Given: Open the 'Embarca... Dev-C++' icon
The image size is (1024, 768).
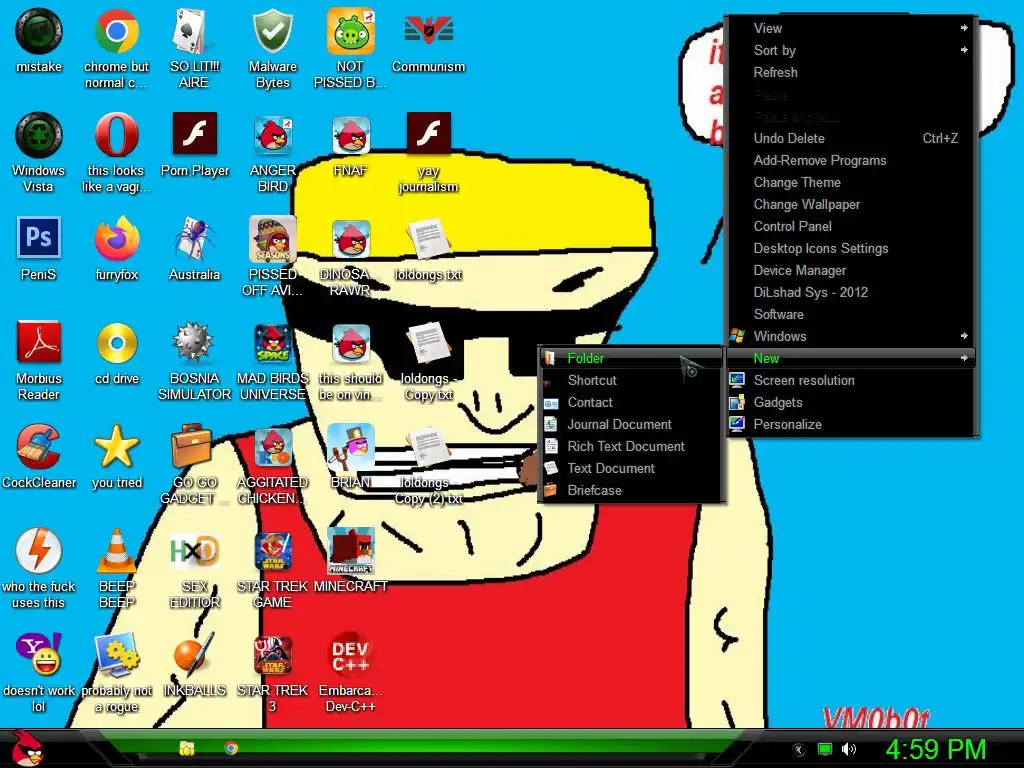Looking at the screenshot, I should click(351, 654).
